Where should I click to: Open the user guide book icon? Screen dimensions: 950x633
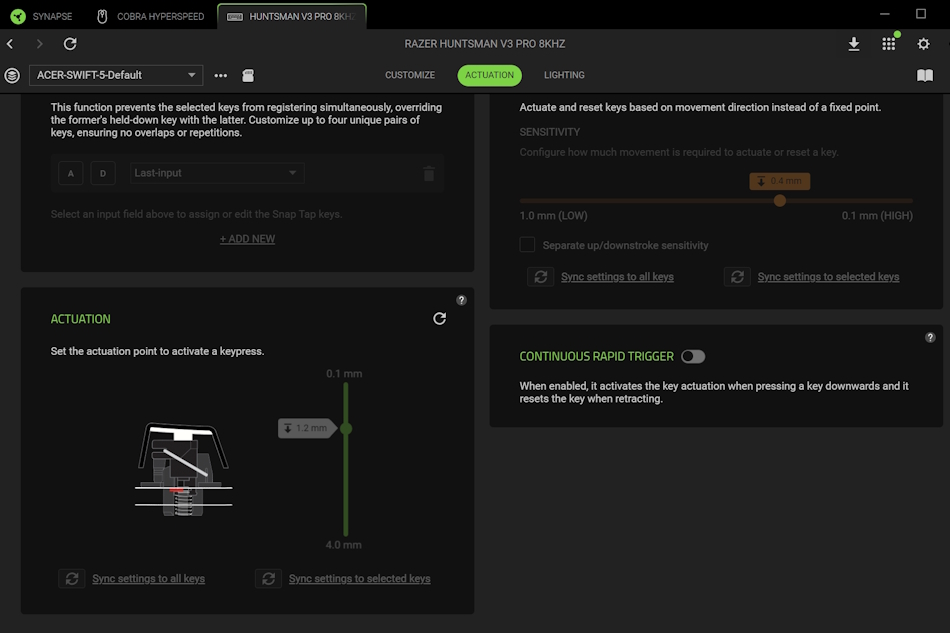coord(925,75)
